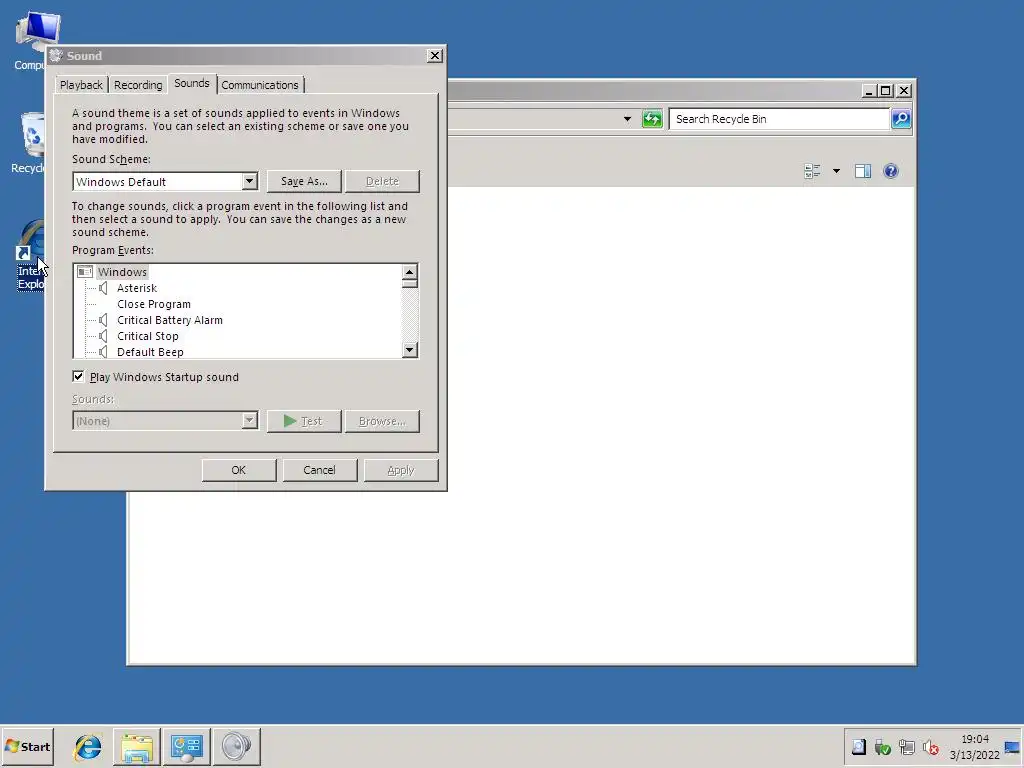Screen dimensions: 1024x768
Task: Click the Save As button
Action: pos(304,182)
